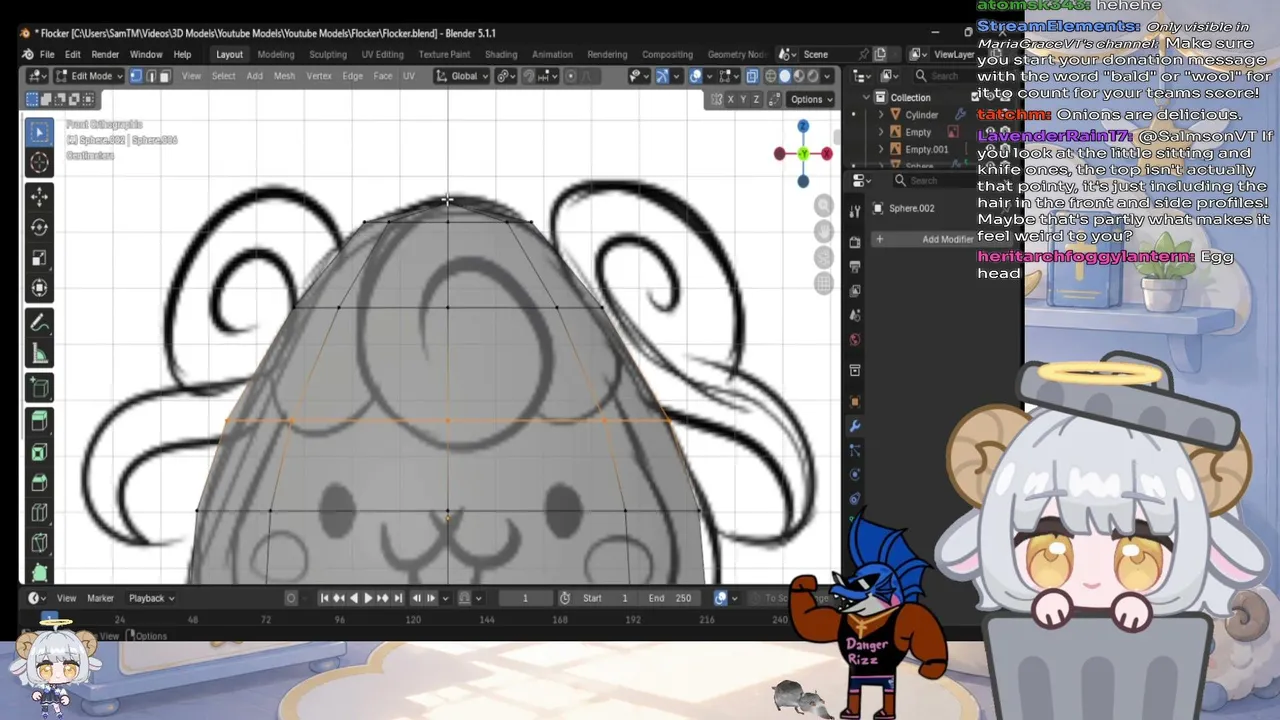
Task: Select the Select Box tool
Action: pyautogui.click(x=39, y=132)
